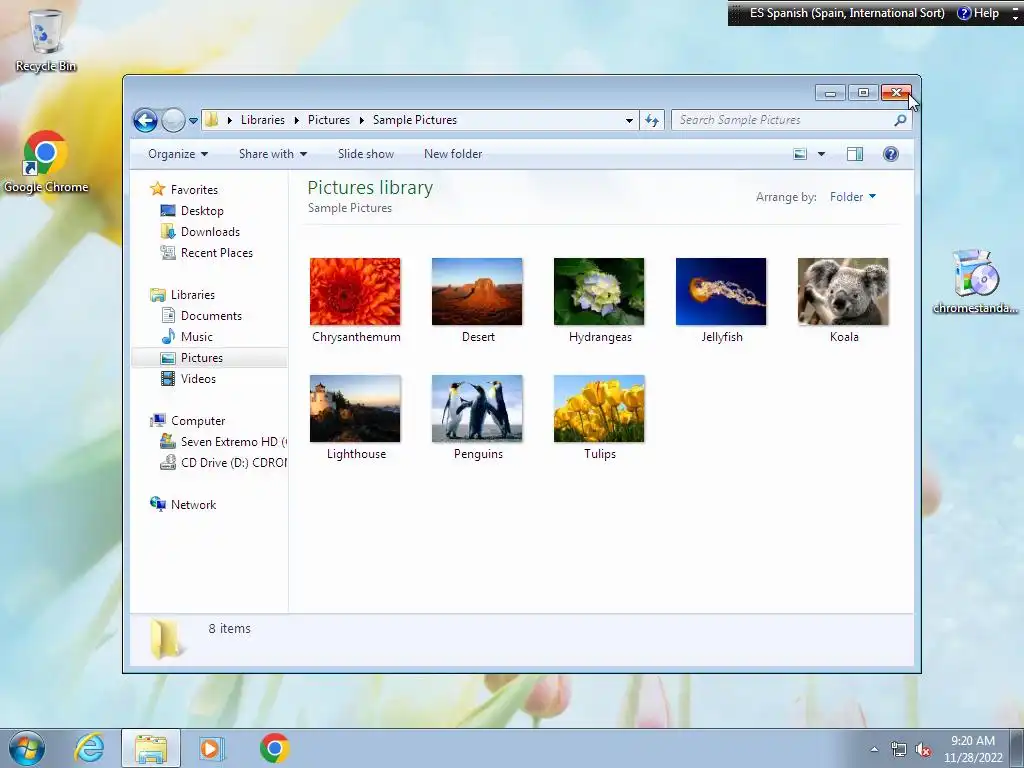Open the view options dropdown arrow
Screen dimensions: 1024x768
tap(822, 154)
